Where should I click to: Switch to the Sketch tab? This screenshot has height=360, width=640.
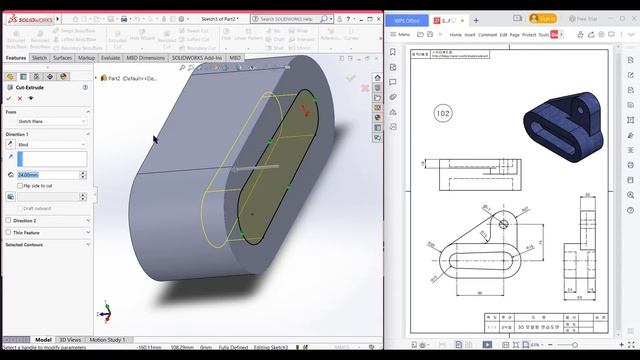pyautogui.click(x=39, y=58)
